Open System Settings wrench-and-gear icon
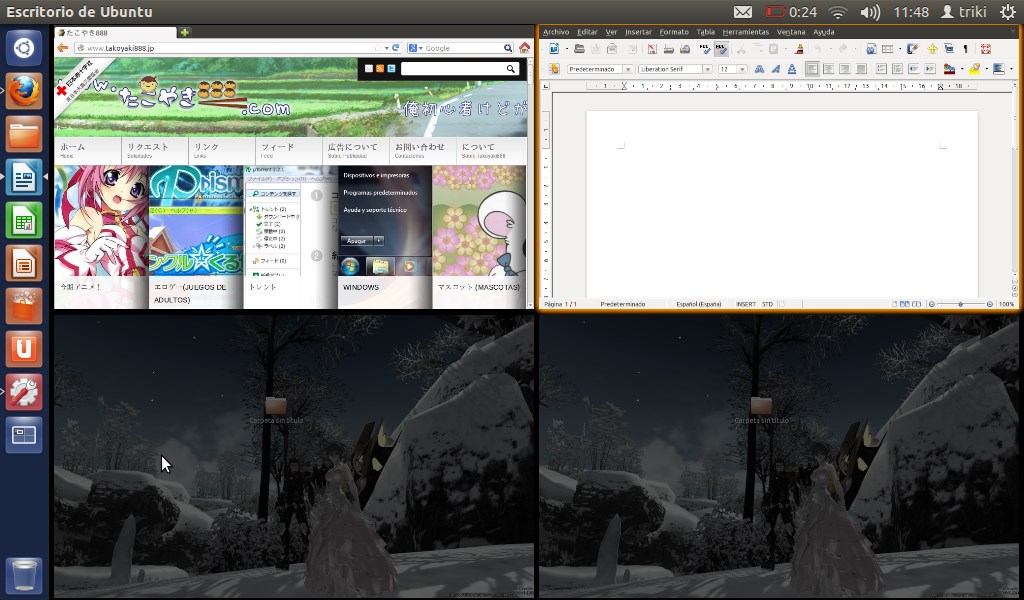 [24, 392]
